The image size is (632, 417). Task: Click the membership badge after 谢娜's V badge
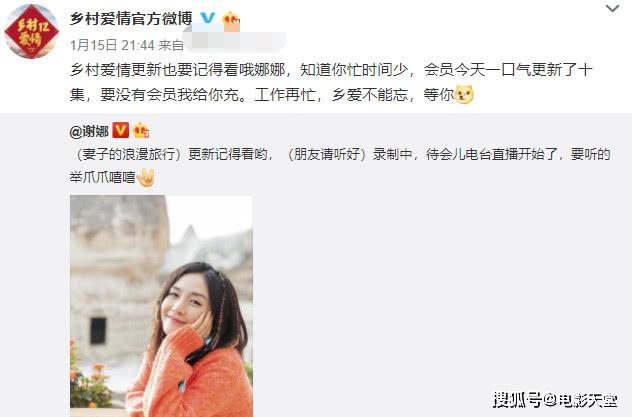[x=141, y=131]
